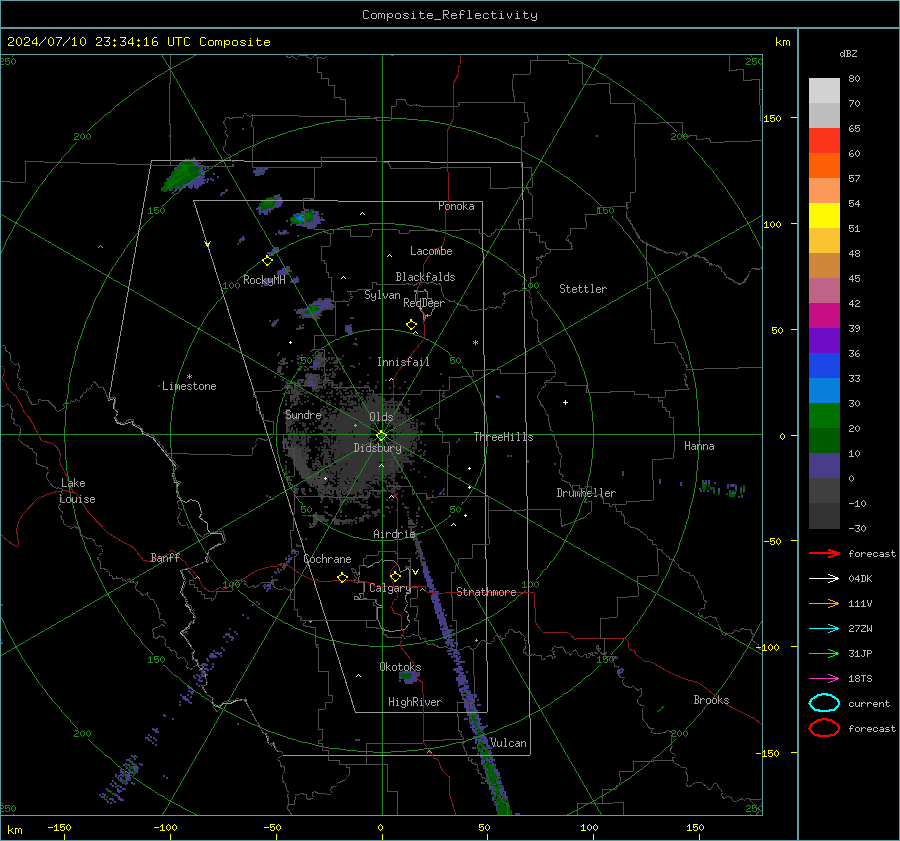Select the blue 33-36 dBZ swatch
900x841 pixels.
click(824, 366)
